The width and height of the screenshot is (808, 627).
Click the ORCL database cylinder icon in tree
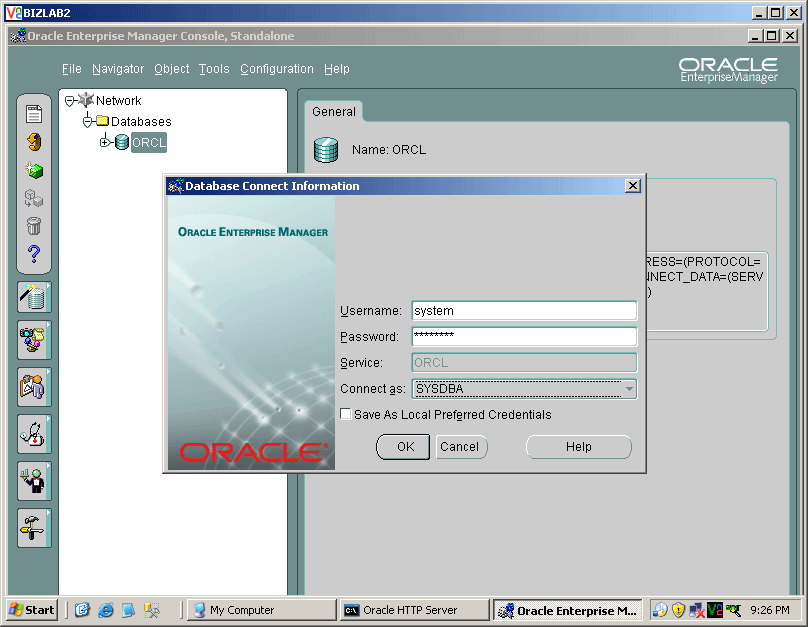point(122,142)
